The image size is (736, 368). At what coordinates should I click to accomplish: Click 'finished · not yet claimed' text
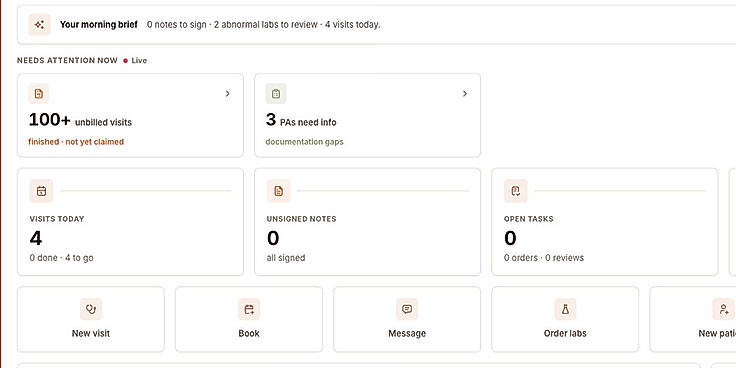[x=76, y=142]
